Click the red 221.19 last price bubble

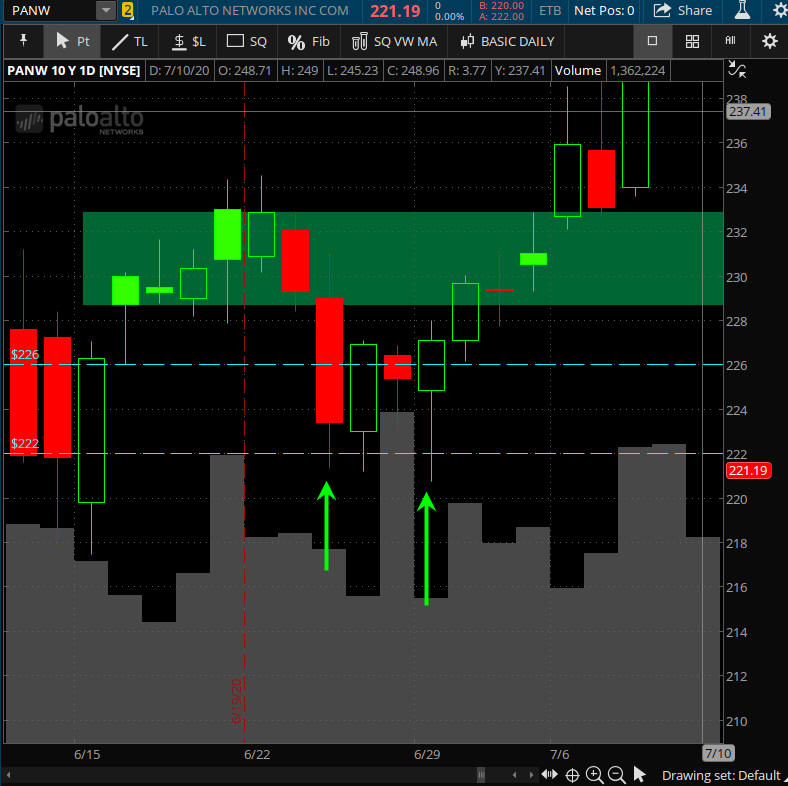[x=748, y=471]
